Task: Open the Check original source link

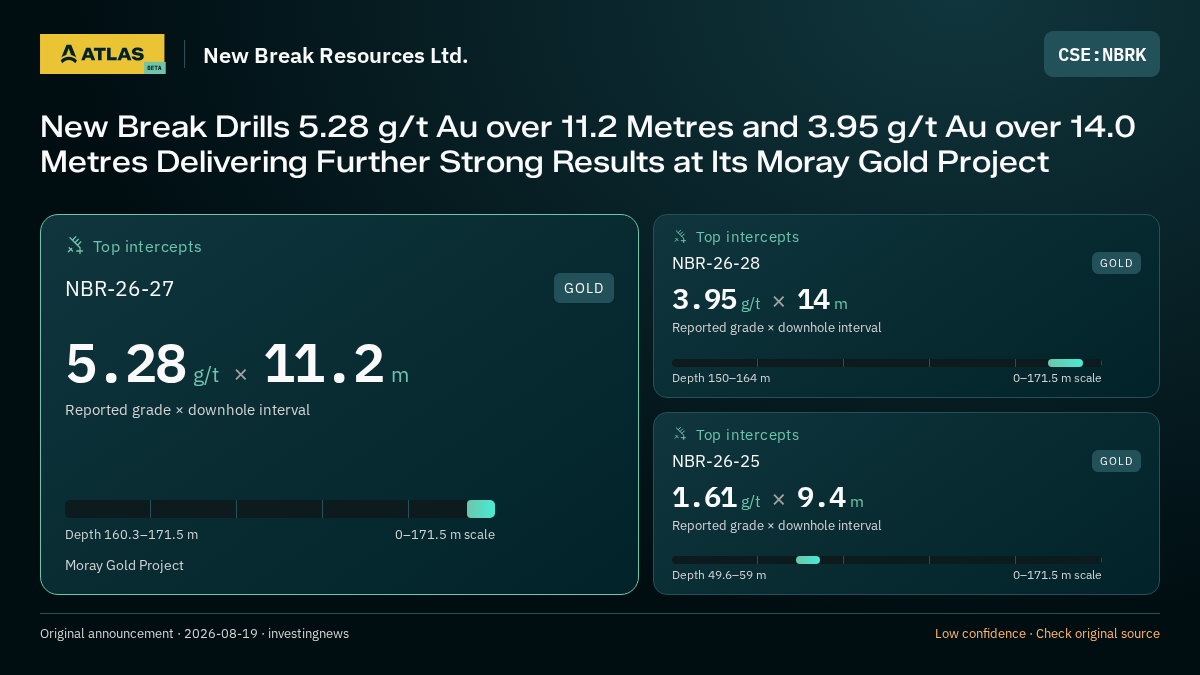Action: pyautogui.click(x=1098, y=634)
